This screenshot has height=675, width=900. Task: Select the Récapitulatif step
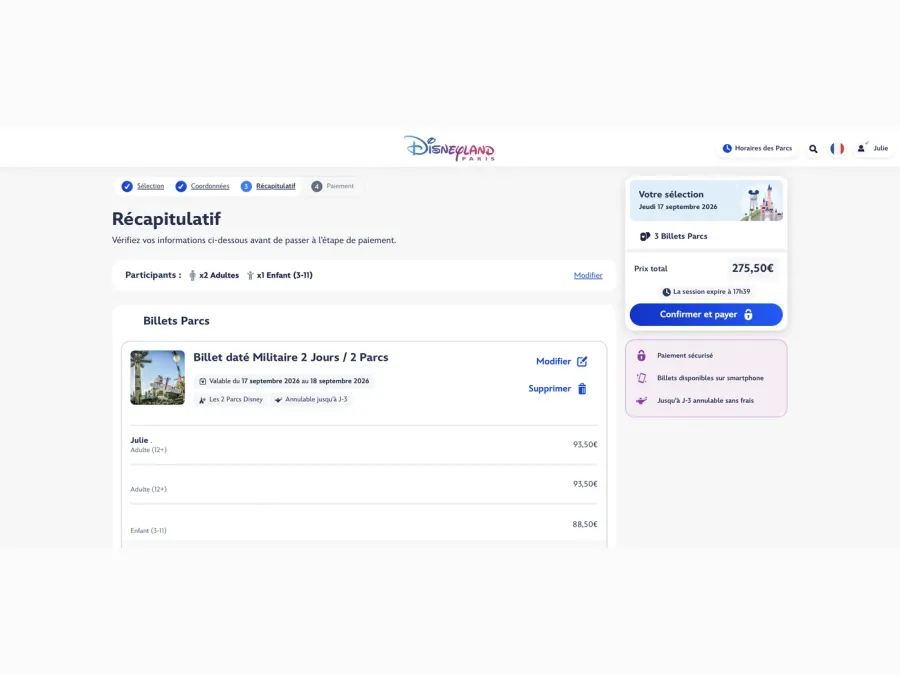coord(276,186)
